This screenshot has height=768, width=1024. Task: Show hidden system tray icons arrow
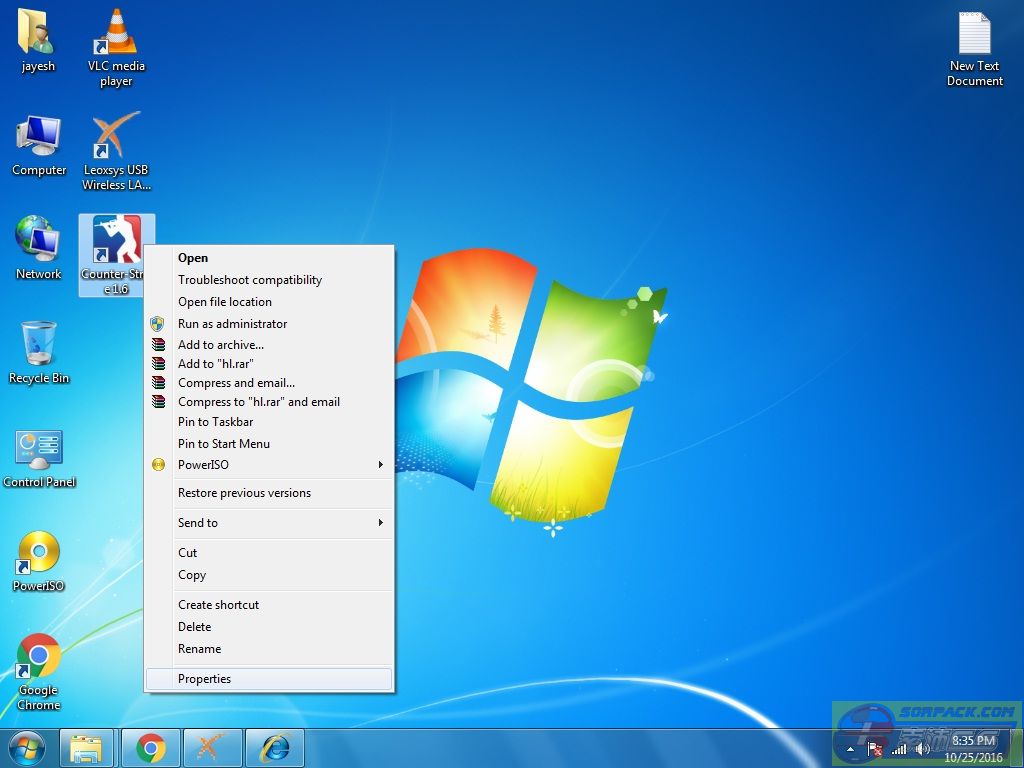click(x=851, y=749)
